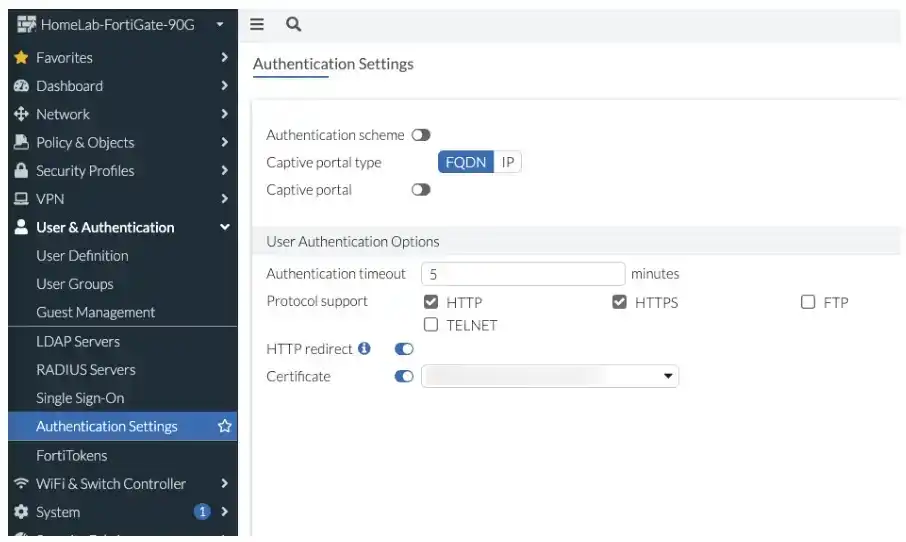Screen dimensions: 906x542
Task: Expand the WiFi & Switch Controller chevron
Action: point(225,483)
